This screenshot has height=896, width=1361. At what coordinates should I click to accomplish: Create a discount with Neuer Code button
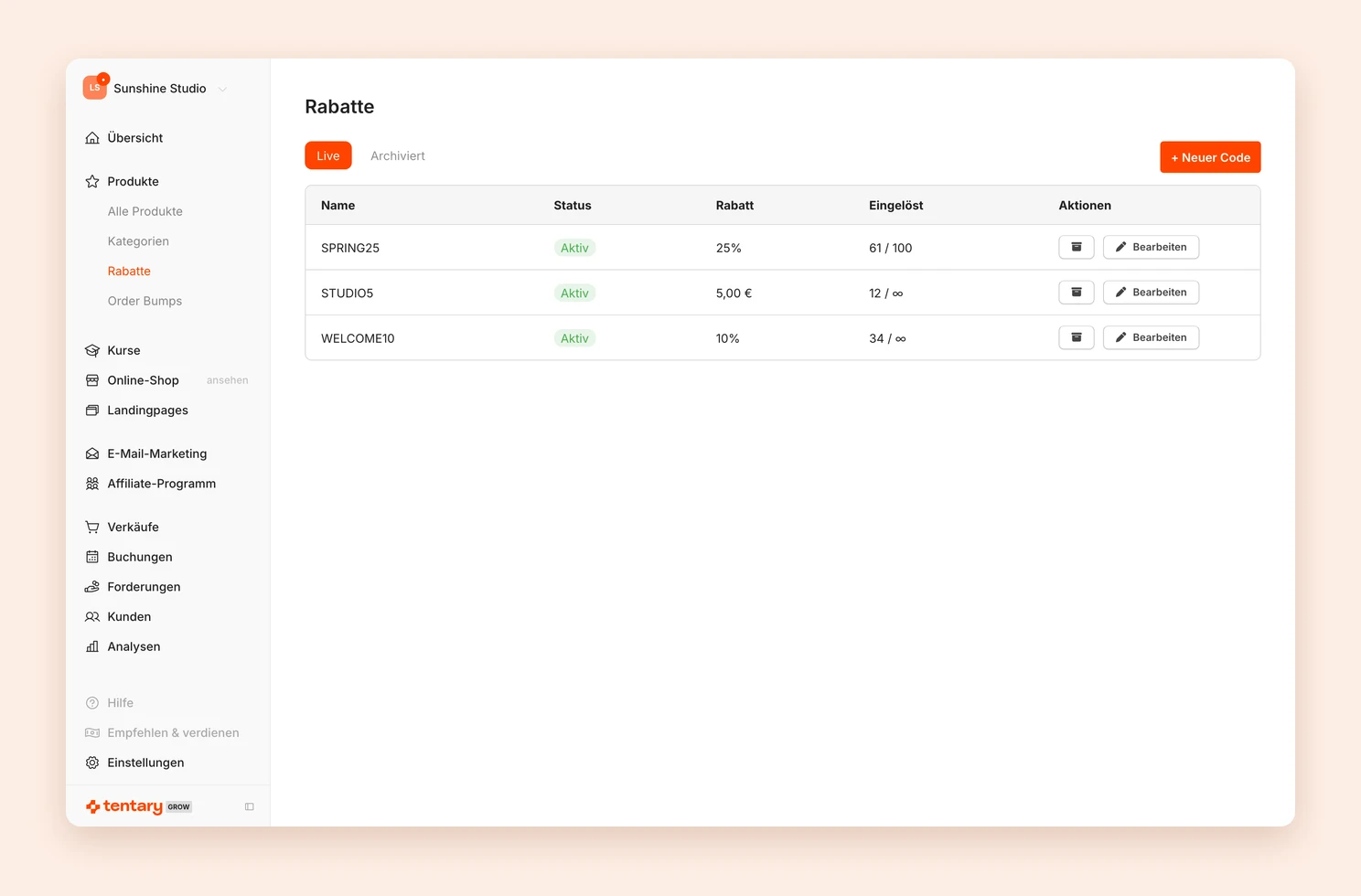coord(1210,157)
